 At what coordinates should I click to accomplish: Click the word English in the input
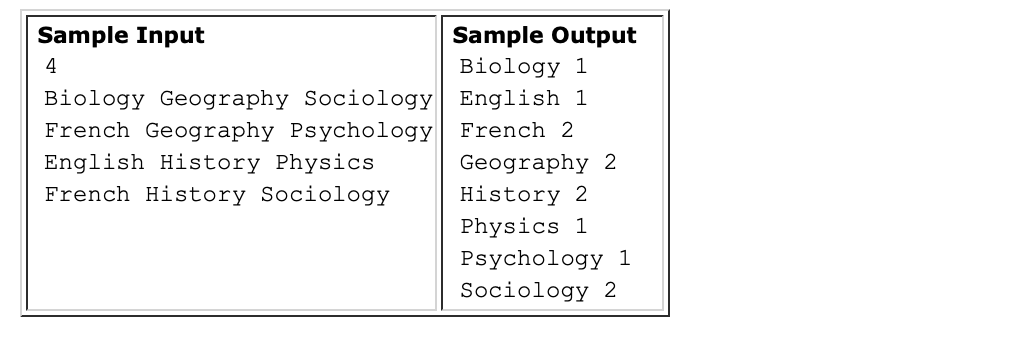(94, 163)
